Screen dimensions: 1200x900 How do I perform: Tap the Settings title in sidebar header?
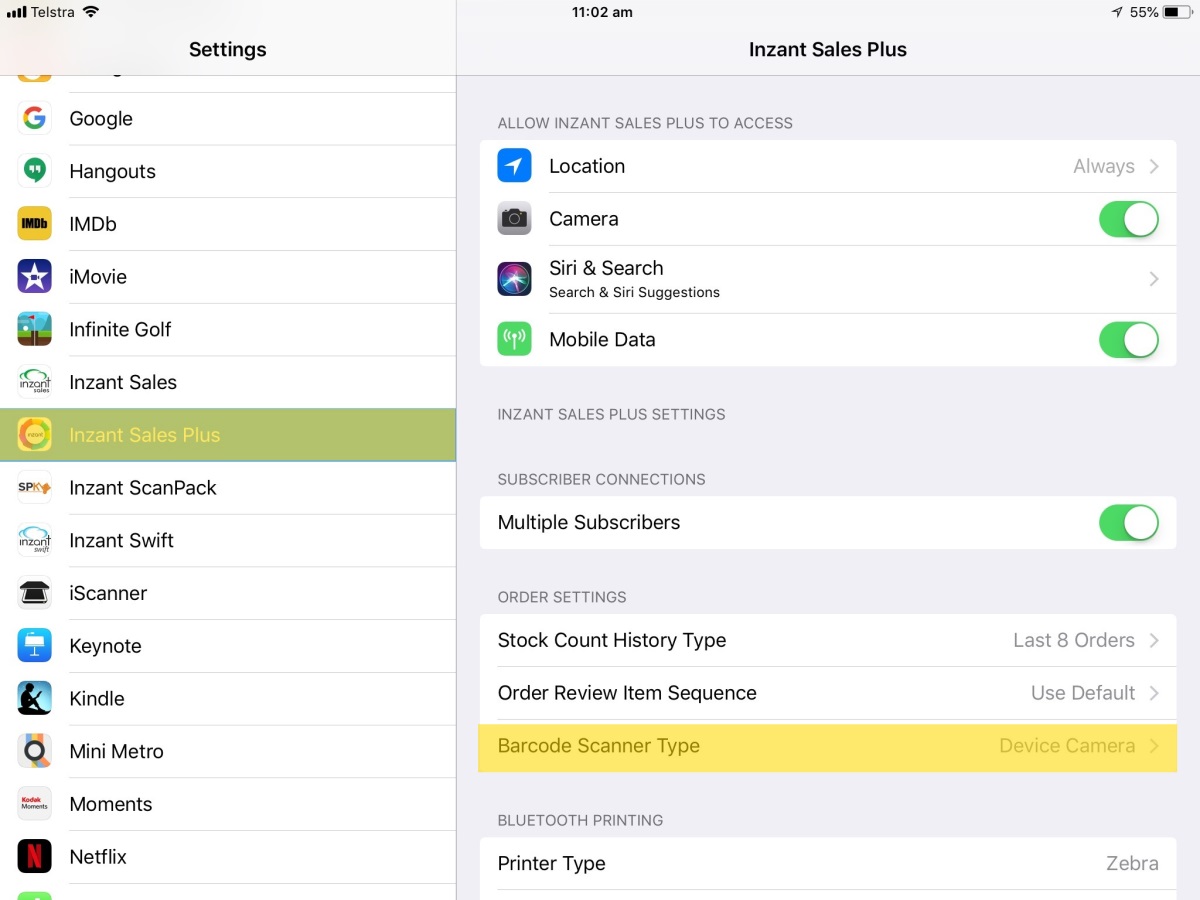[x=228, y=49]
